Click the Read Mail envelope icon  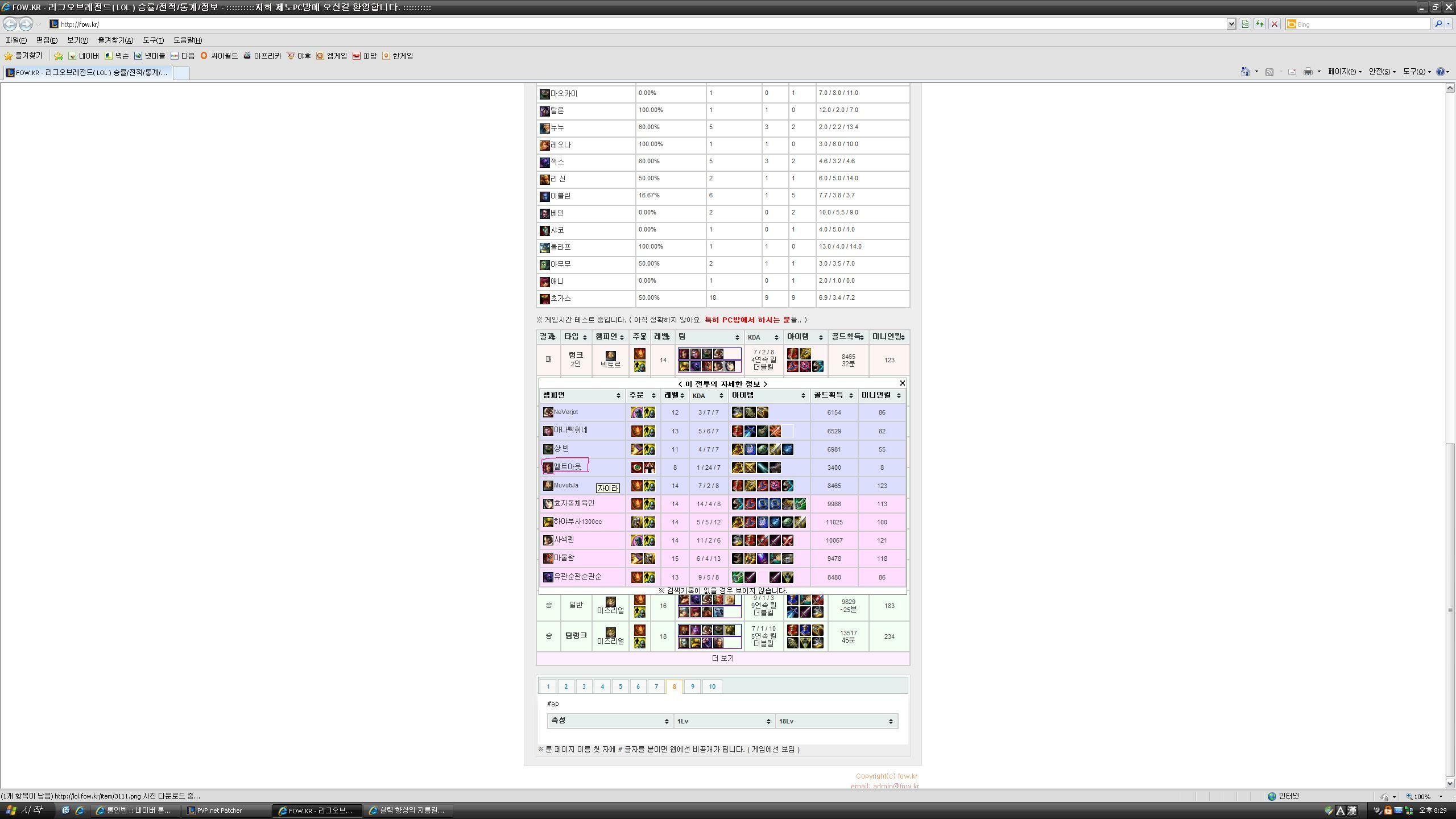[1292, 72]
